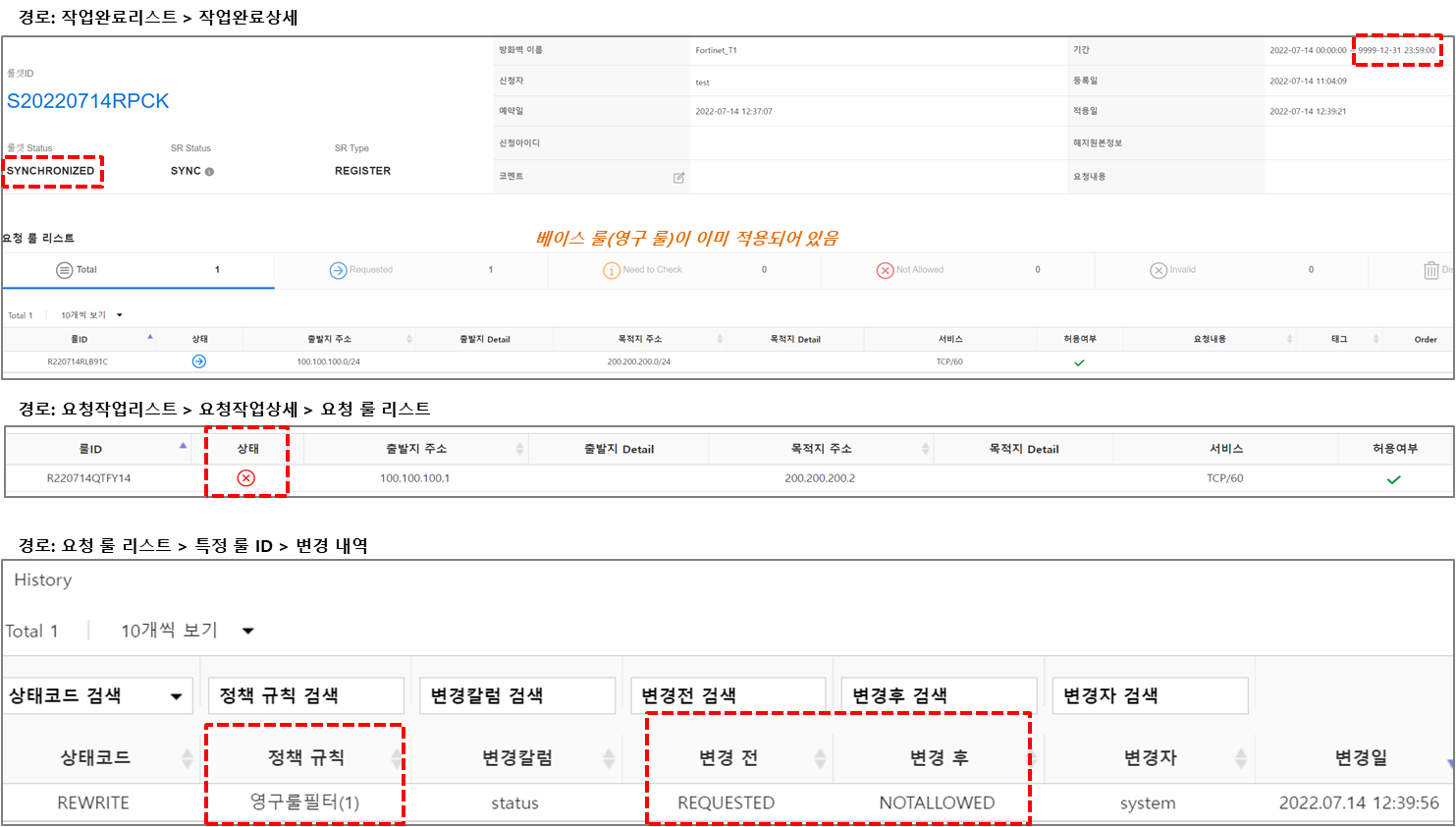This screenshot has width=1456, height=827.
Task: Sort History table by 변경칼럼 column
Action: click(x=609, y=758)
